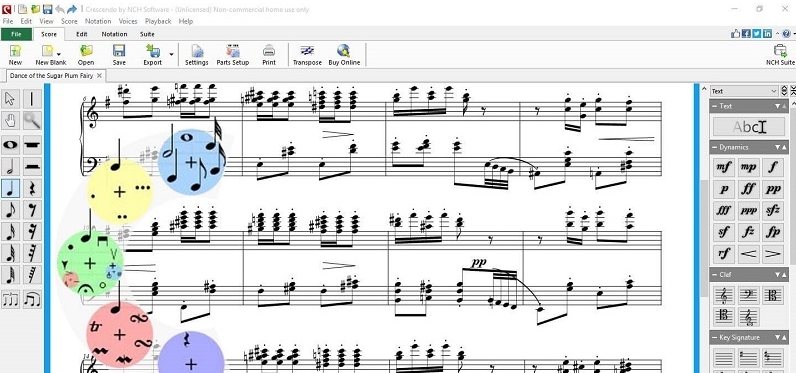The width and height of the screenshot is (796, 373).
Task: Insert piano (p) dynamic
Action: (723, 189)
